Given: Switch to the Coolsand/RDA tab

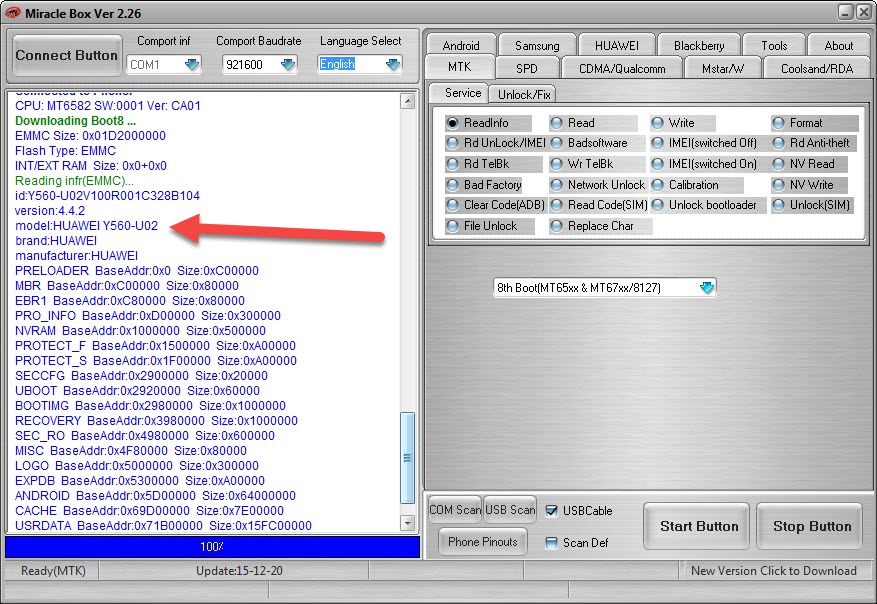Looking at the screenshot, I should [817, 68].
